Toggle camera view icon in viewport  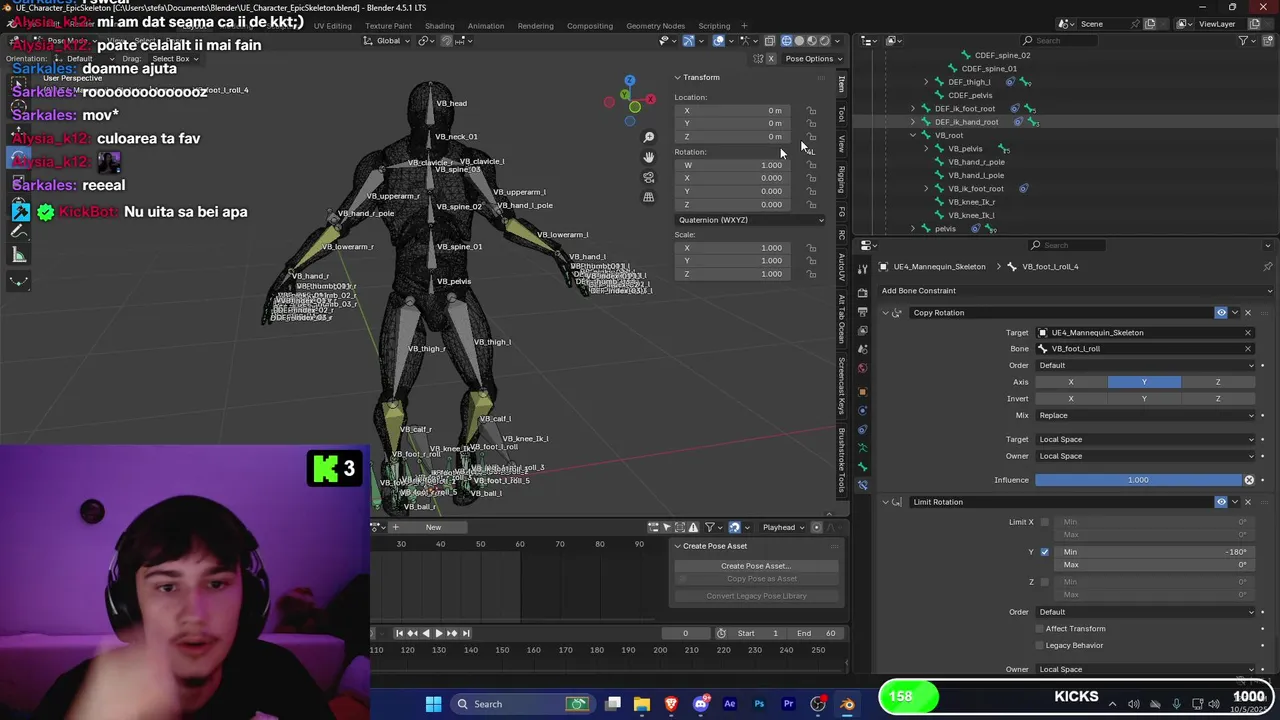[649, 177]
